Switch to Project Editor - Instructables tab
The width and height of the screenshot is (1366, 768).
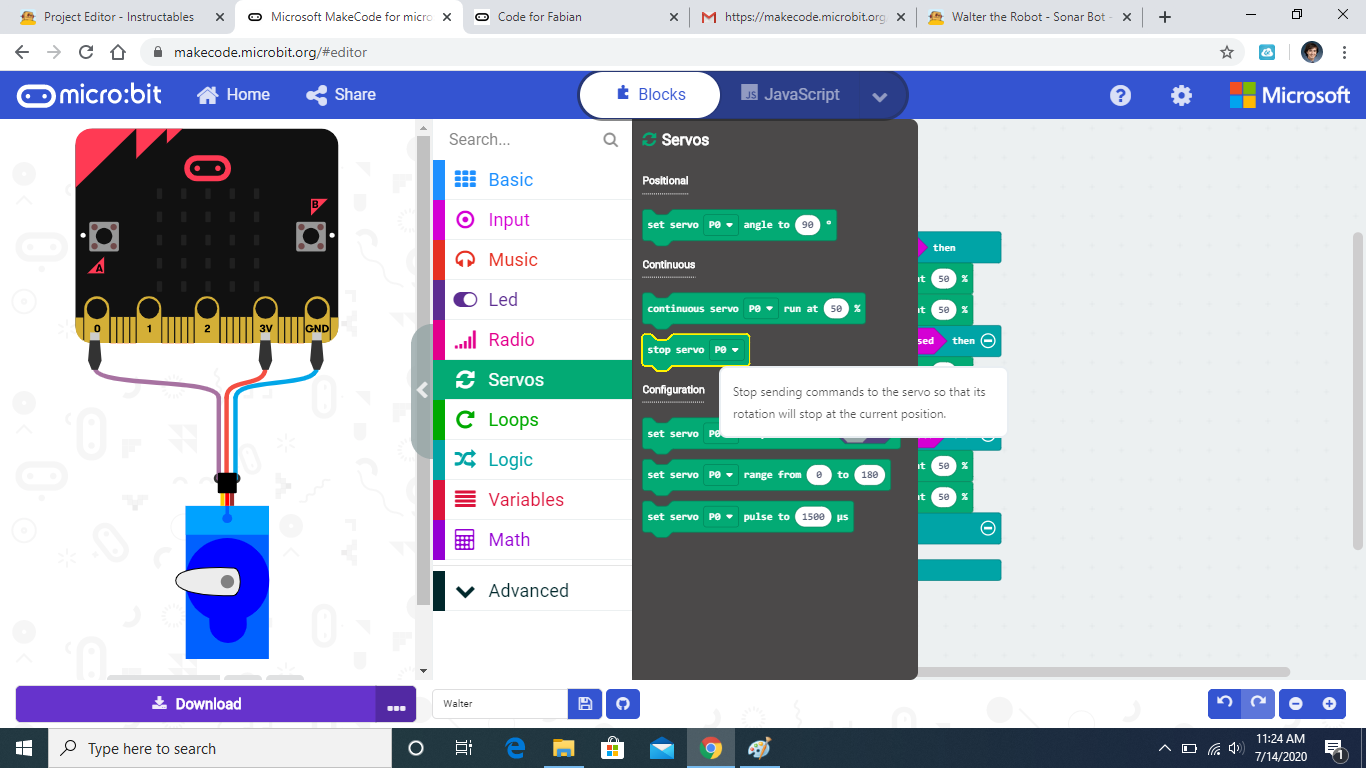coord(120,17)
